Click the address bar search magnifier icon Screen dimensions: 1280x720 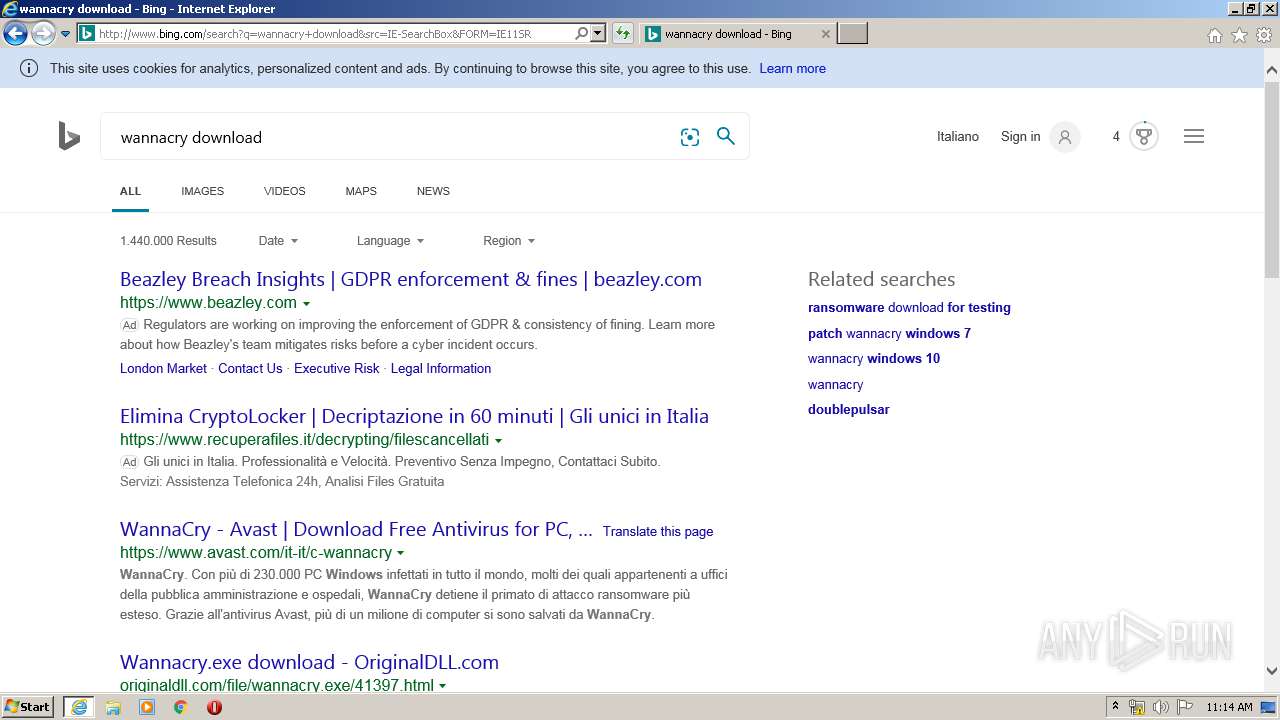pyautogui.click(x=582, y=34)
